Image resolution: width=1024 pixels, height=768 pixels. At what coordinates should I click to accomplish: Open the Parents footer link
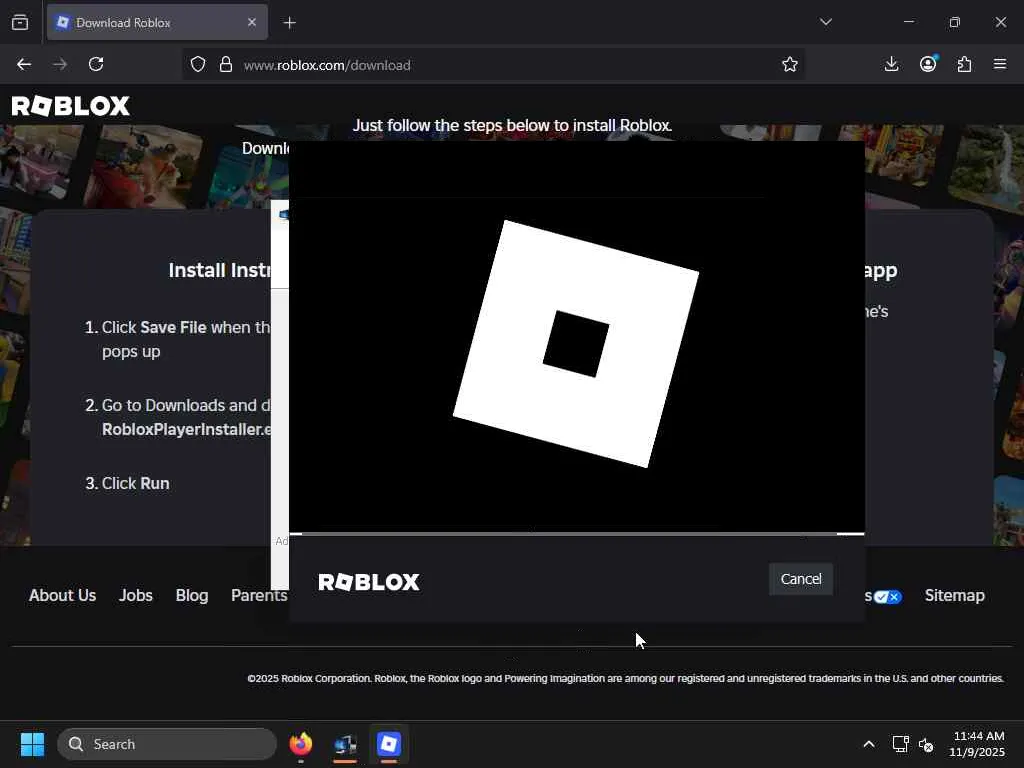[259, 596]
